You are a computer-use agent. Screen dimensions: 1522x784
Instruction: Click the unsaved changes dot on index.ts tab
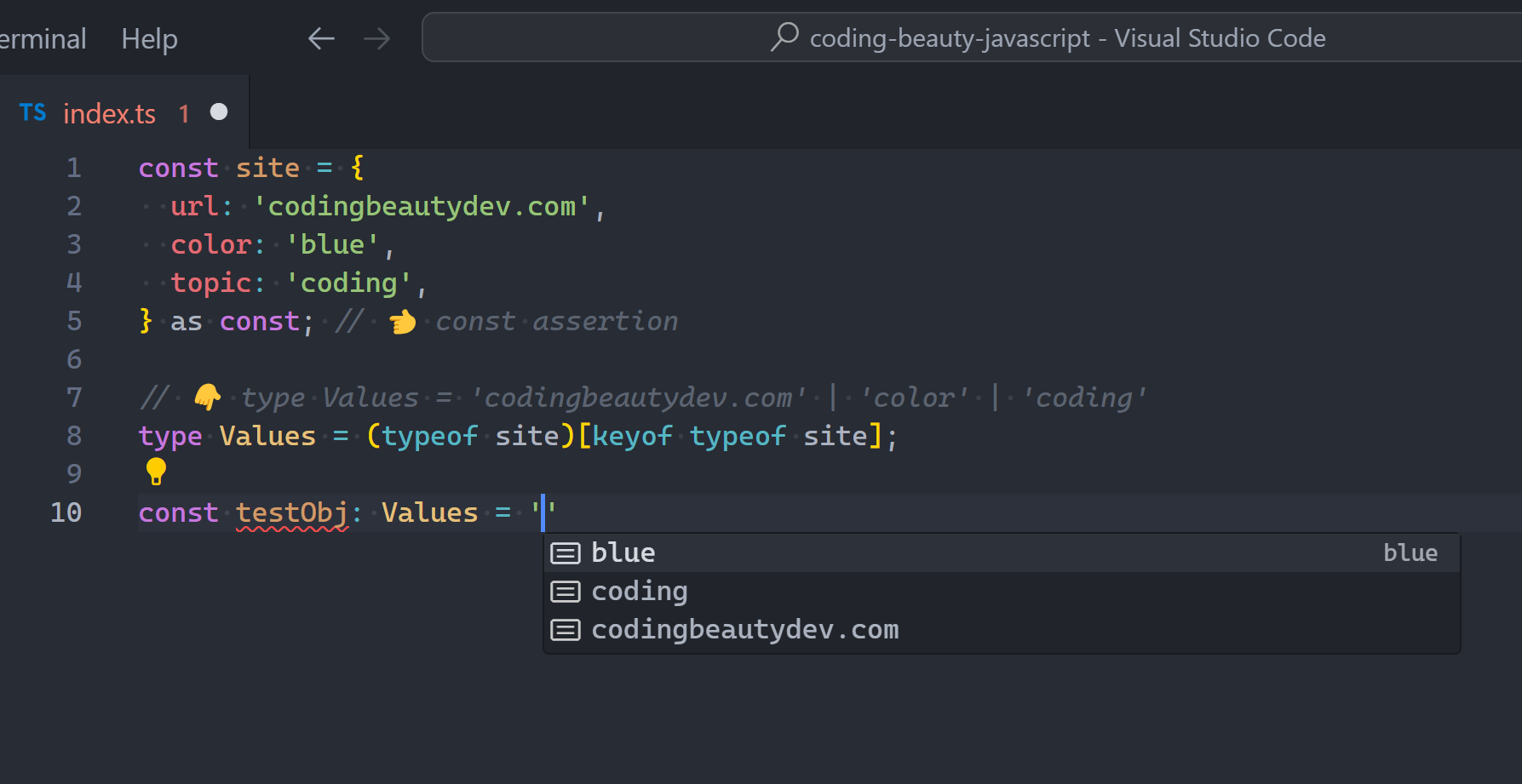(x=219, y=111)
